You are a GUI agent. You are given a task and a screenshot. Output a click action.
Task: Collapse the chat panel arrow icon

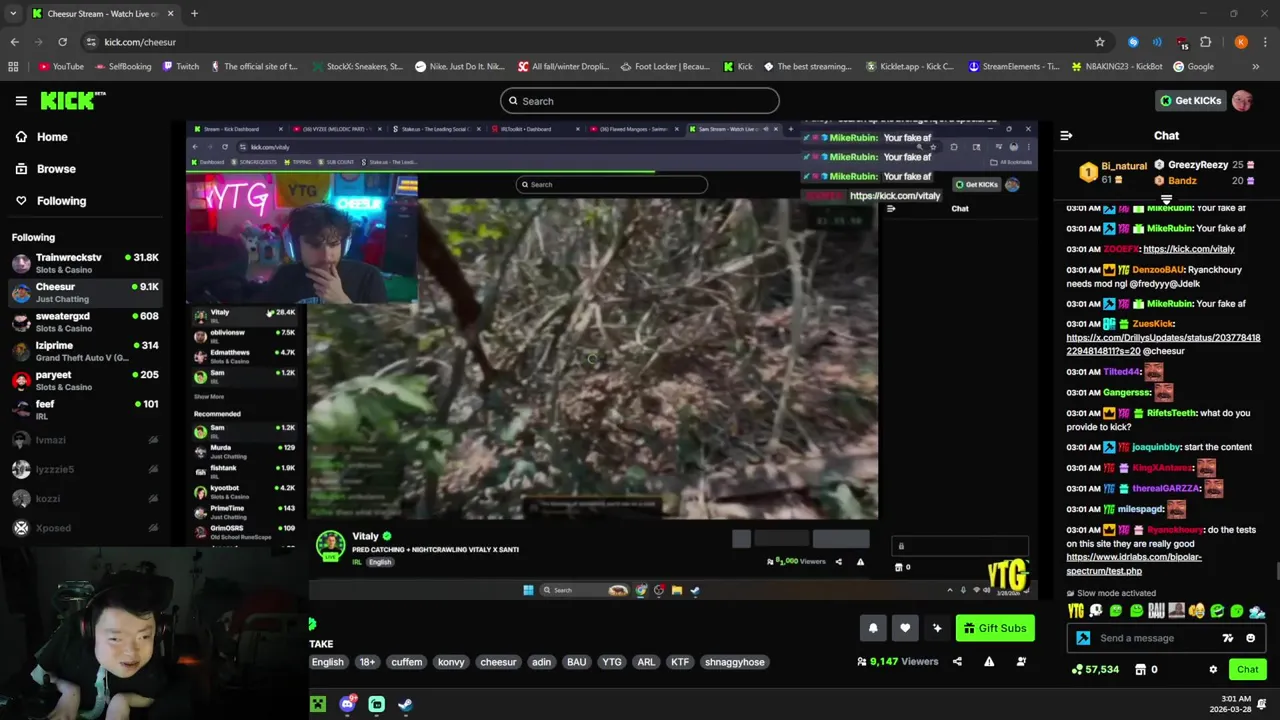point(1066,135)
